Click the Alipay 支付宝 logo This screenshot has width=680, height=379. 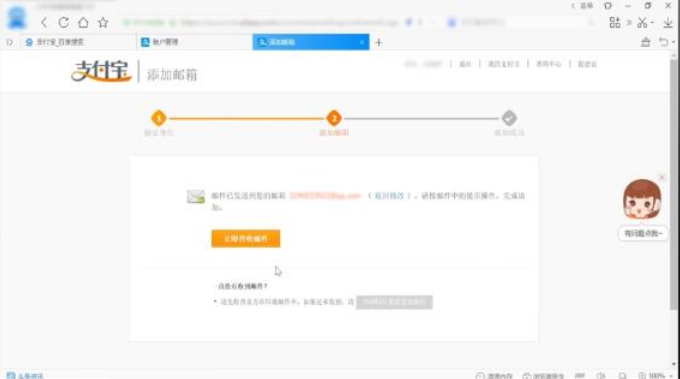coord(101,71)
